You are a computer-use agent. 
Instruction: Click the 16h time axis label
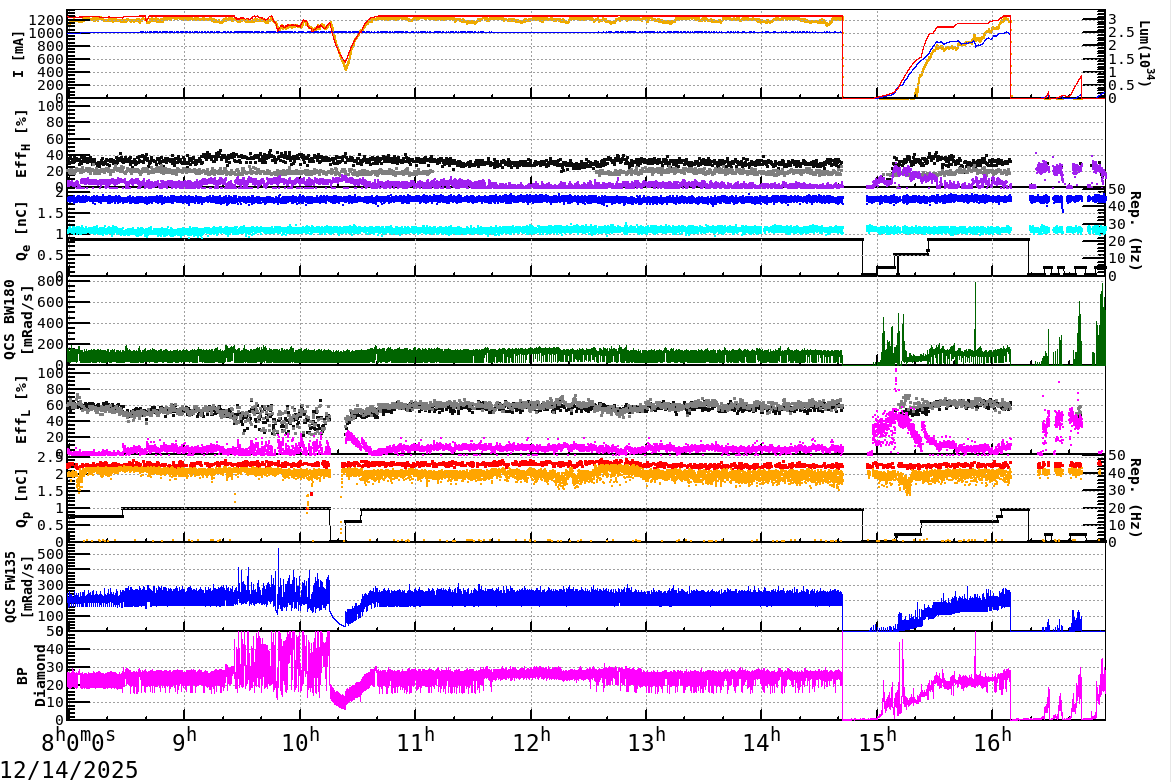pyautogui.click(x=993, y=741)
